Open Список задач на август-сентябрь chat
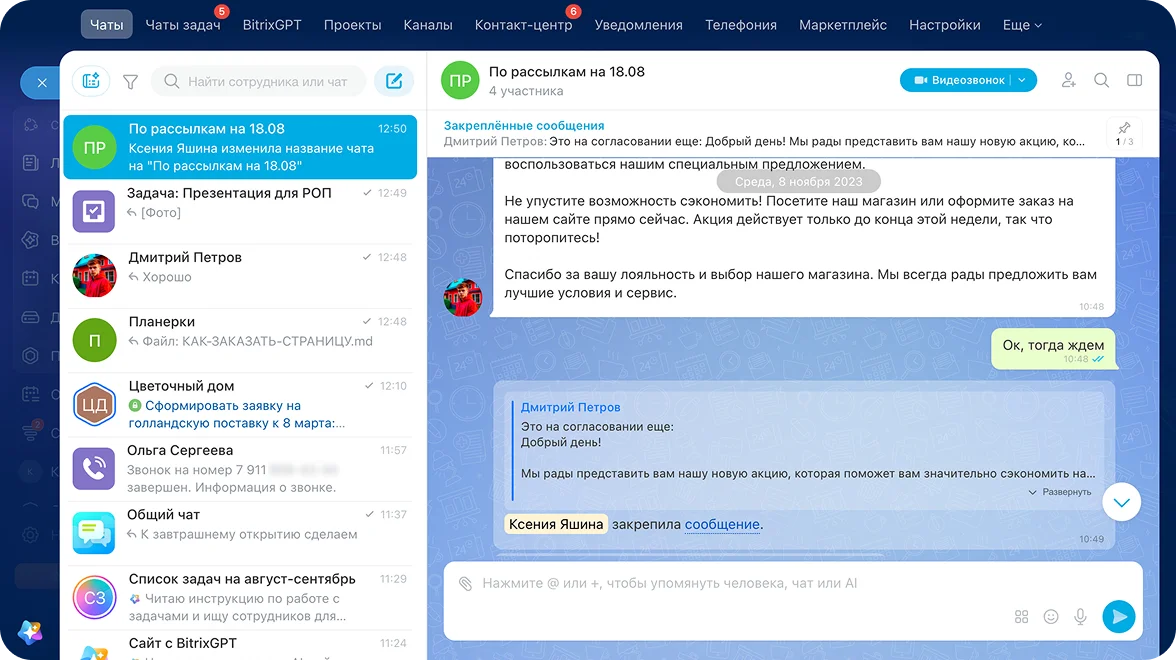Image resolution: width=1176 pixels, height=660 pixels. (240, 598)
